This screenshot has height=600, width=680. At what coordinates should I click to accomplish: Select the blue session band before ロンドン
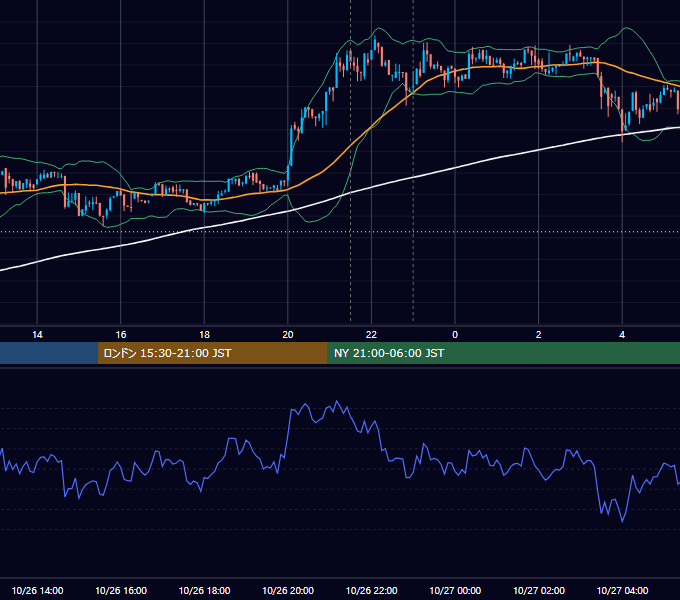[49, 353]
